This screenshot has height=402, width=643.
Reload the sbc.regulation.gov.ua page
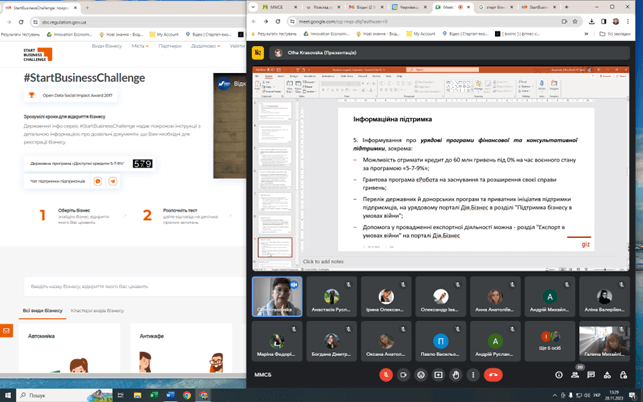tap(21, 22)
